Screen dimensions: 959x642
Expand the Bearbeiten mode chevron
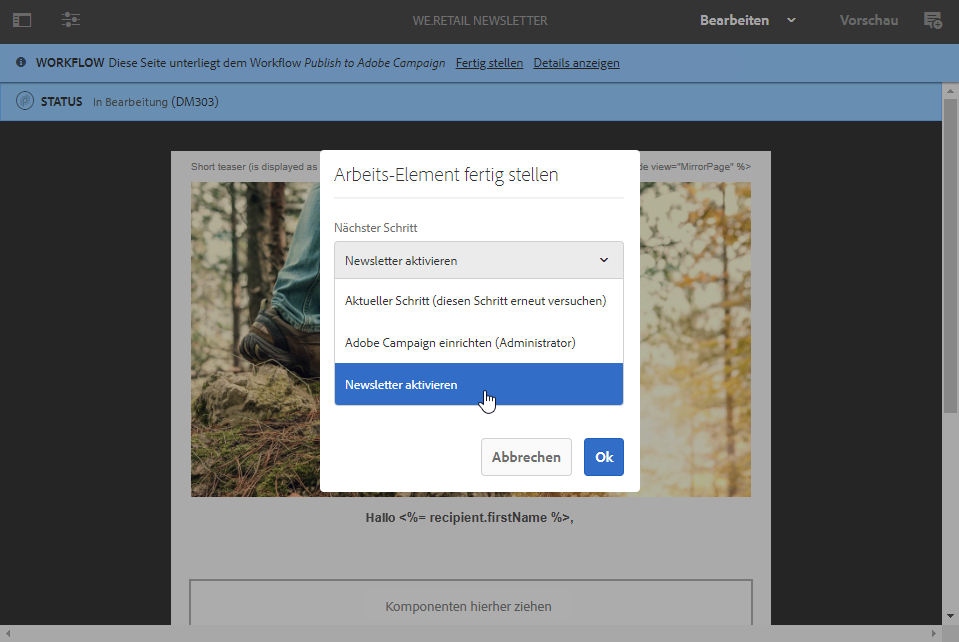791,20
